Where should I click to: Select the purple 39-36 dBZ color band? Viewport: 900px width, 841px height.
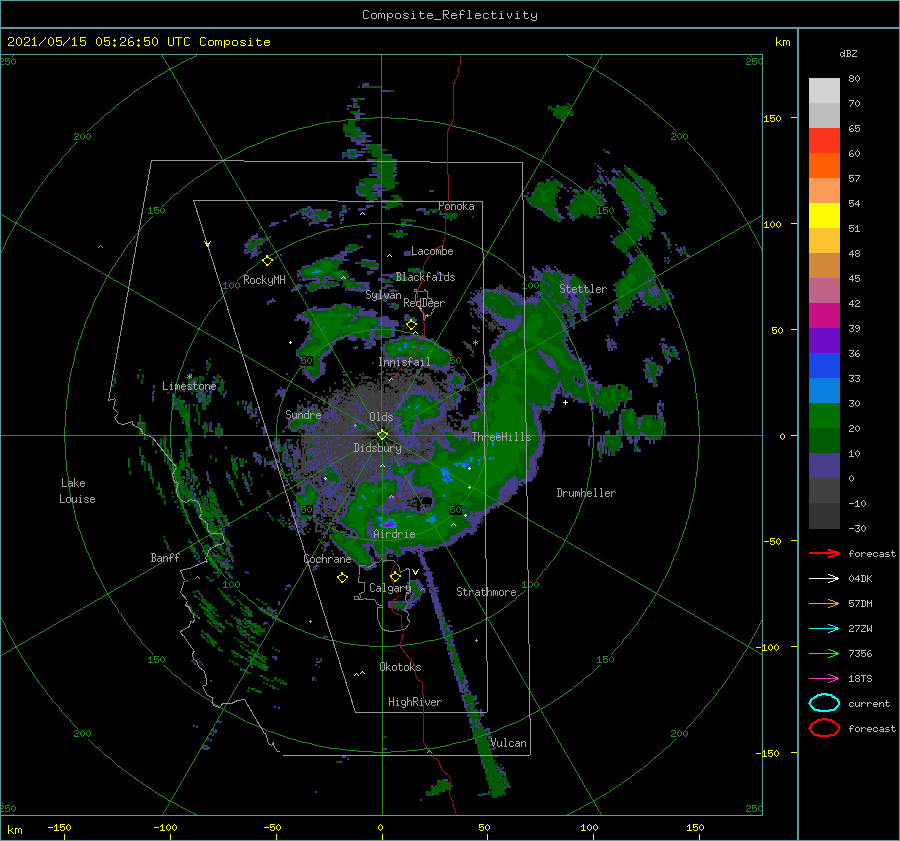824,340
